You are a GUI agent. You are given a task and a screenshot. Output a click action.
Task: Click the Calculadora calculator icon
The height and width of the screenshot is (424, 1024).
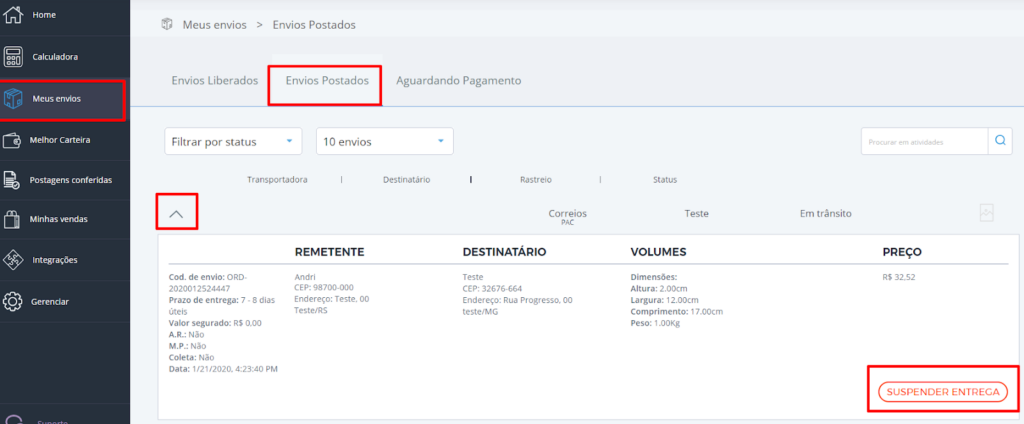[14, 57]
